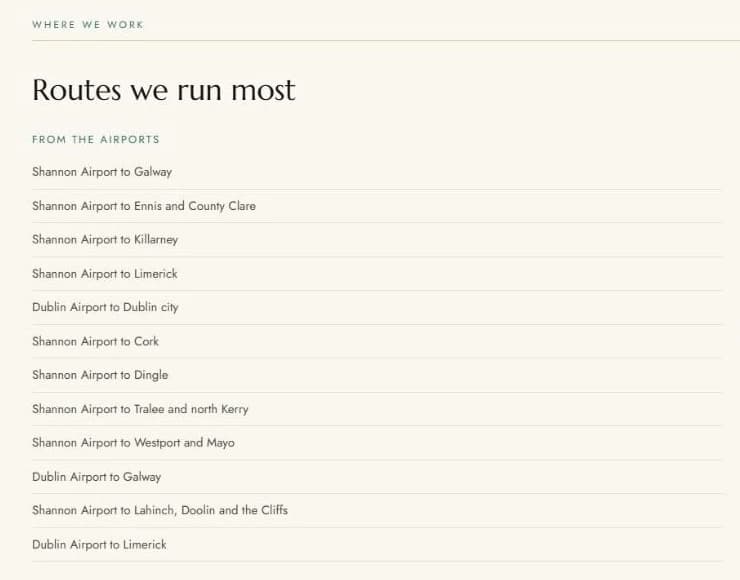740x580 pixels.
Task: Click the 'WHERE WE WORK' label
Action: [88, 25]
